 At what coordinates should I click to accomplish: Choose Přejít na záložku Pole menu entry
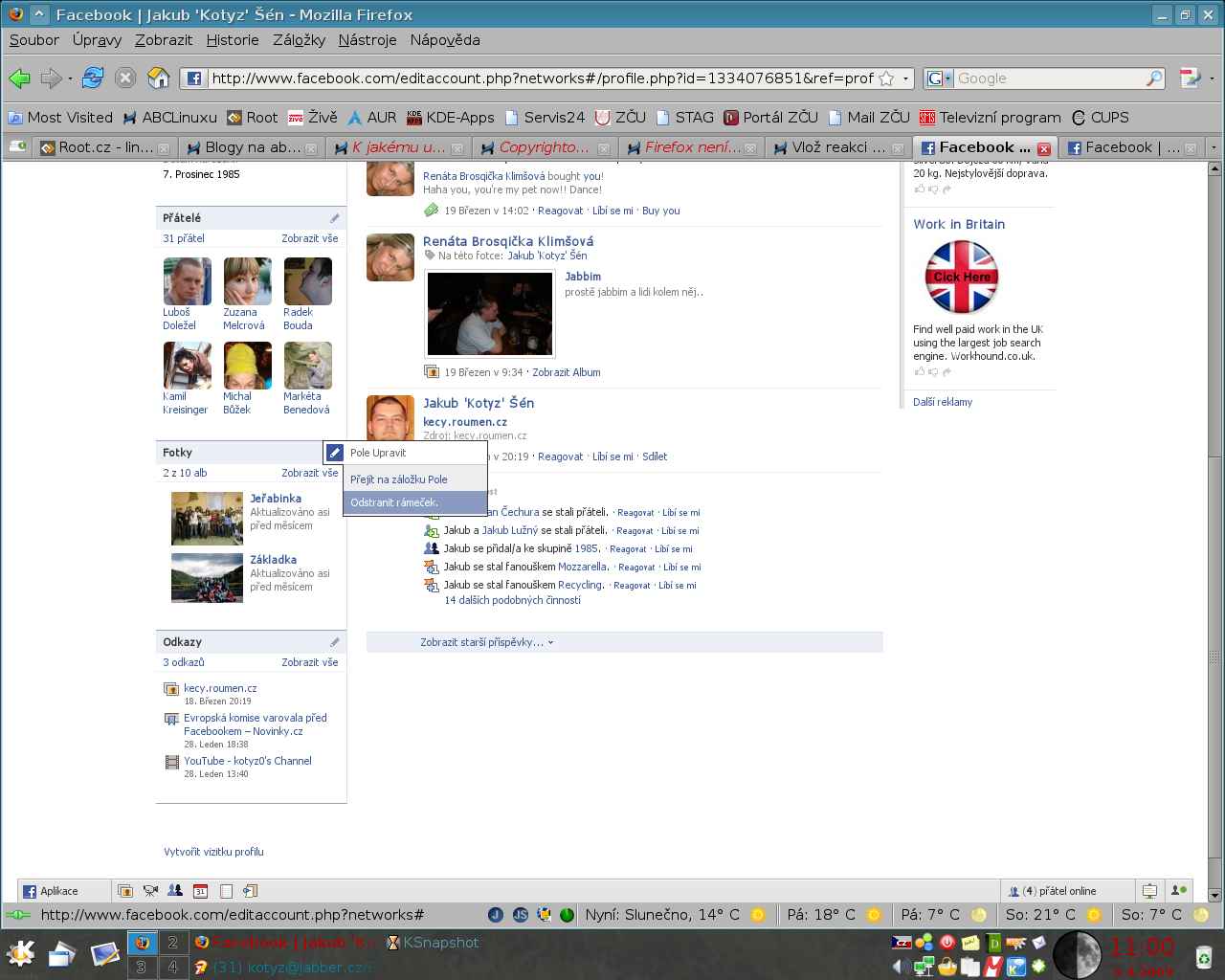coord(415,479)
